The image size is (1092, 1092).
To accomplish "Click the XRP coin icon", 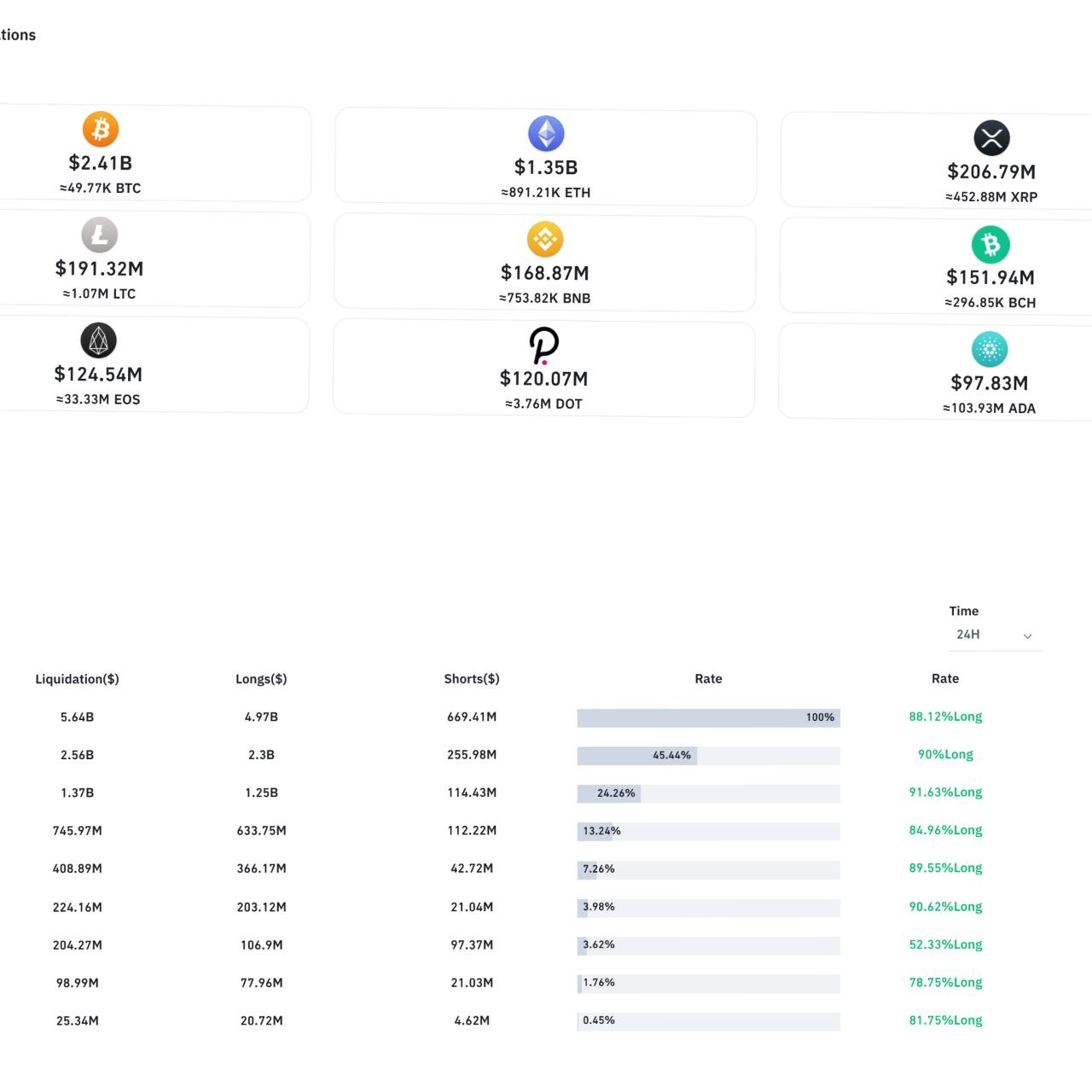I will (x=991, y=138).
